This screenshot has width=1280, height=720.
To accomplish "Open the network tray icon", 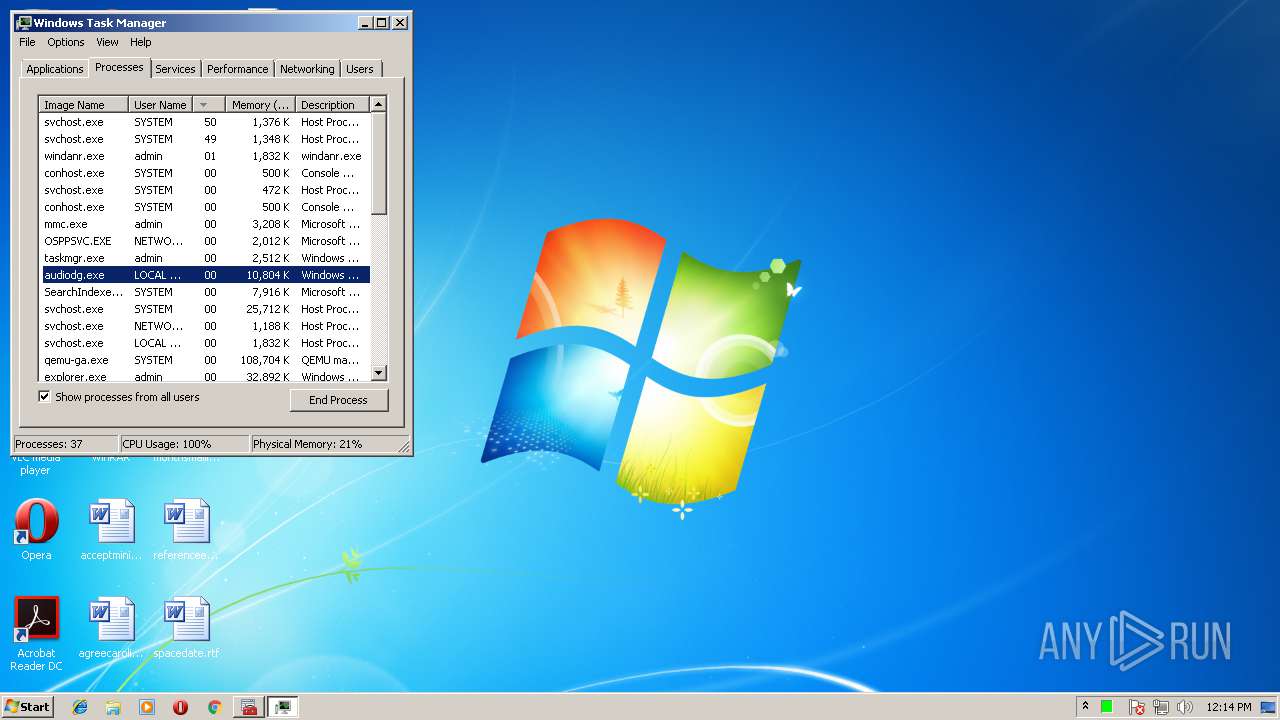I will click(x=1161, y=707).
